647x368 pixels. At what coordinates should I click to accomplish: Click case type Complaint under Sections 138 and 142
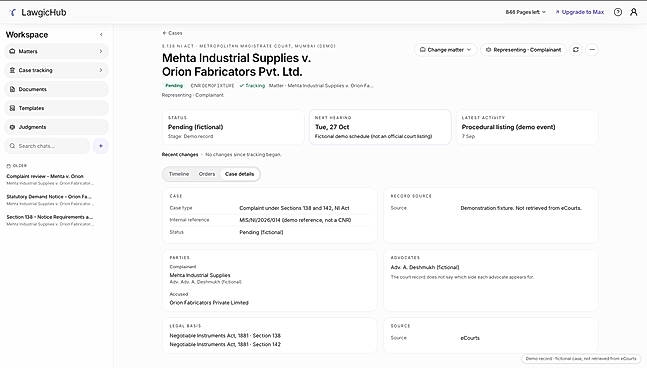pyautogui.click(x=294, y=208)
